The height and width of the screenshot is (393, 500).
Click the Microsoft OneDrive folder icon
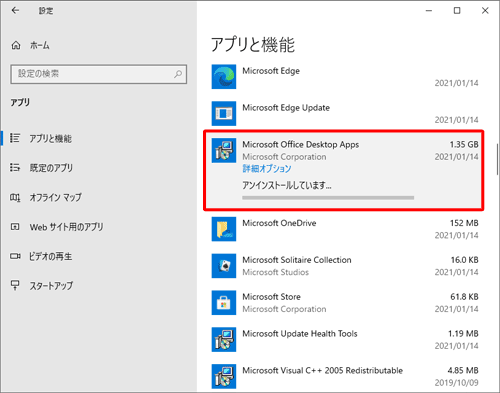point(224,229)
